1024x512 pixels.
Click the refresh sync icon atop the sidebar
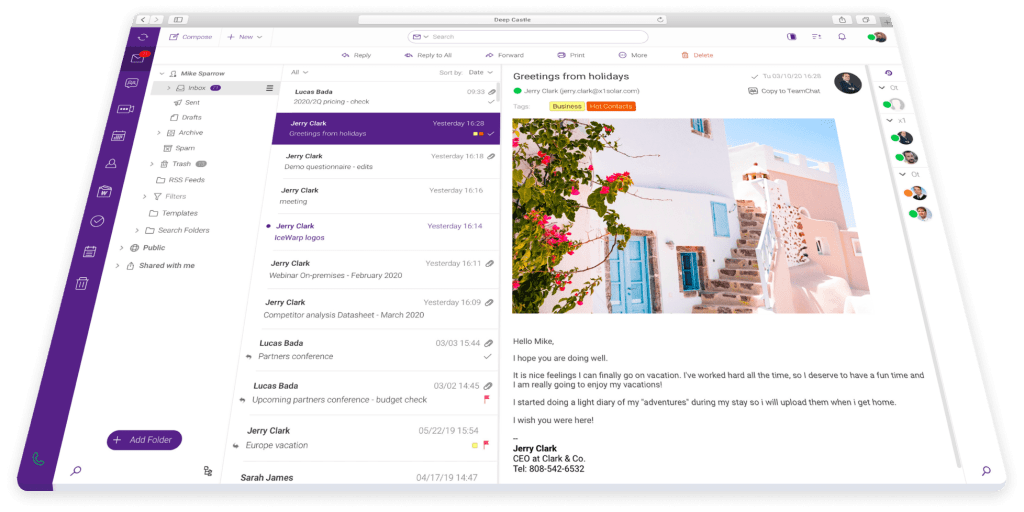143,37
